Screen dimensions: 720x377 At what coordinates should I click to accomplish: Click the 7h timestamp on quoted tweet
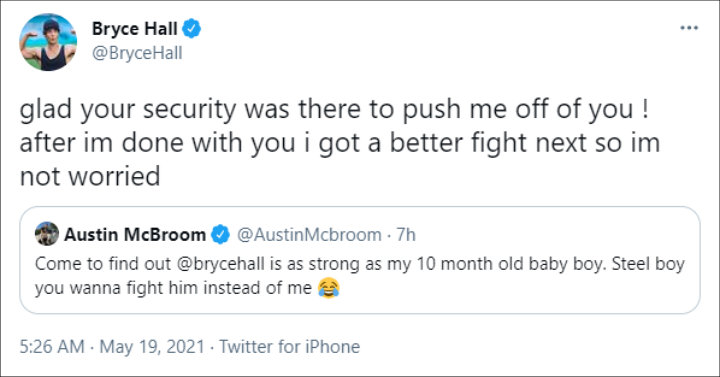(x=406, y=235)
